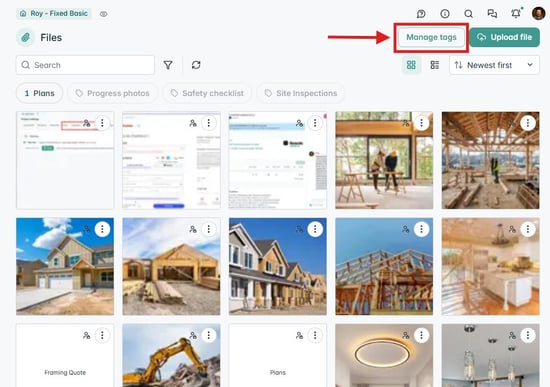Toggle the eye visibility icon beside project name
550x387 pixels.
pos(103,14)
